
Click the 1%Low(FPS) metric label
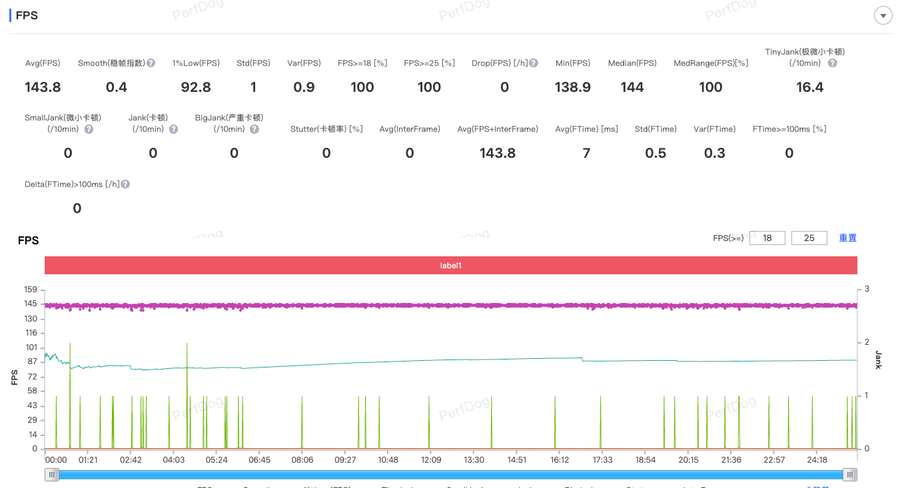point(195,63)
